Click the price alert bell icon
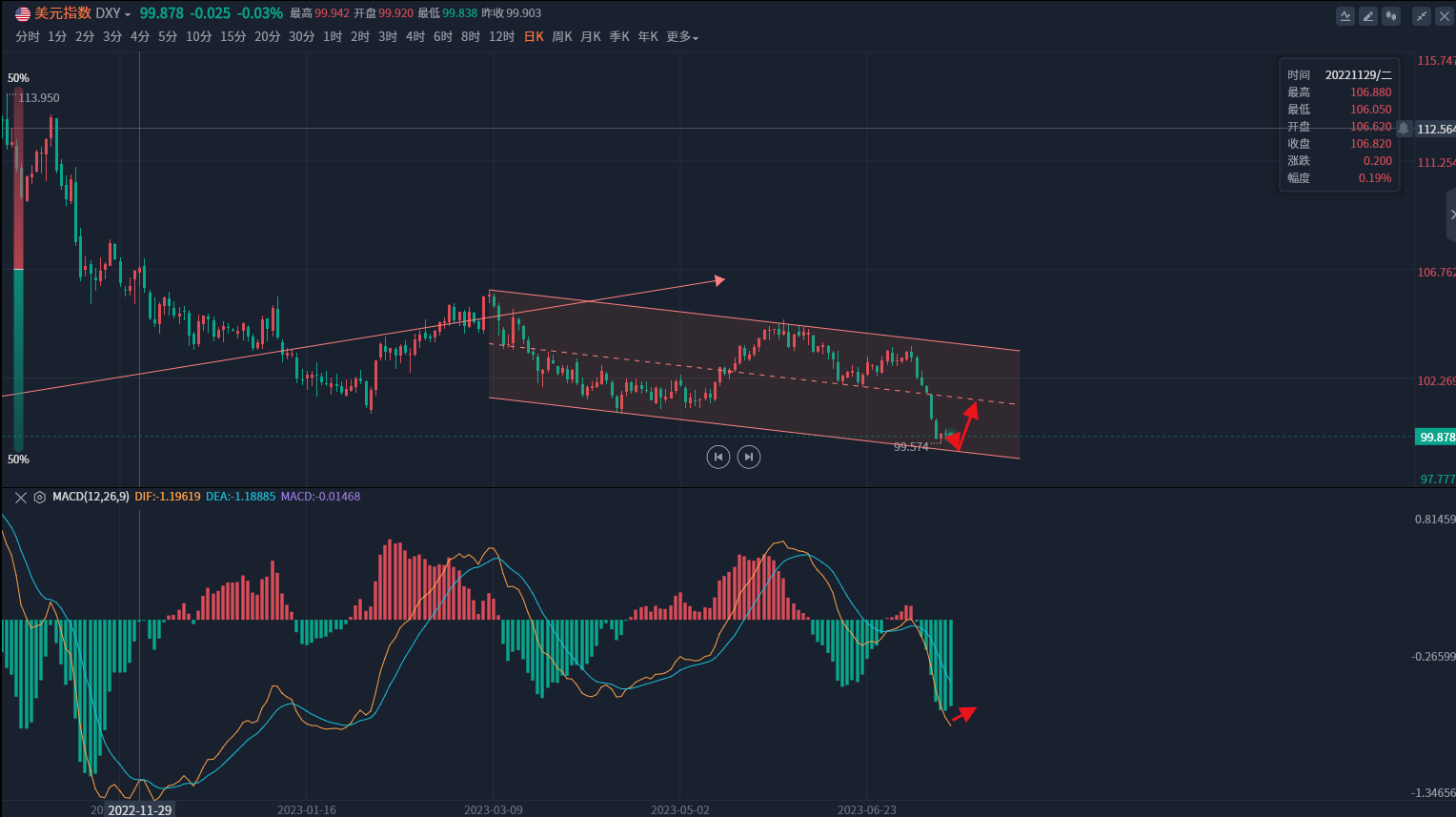This screenshot has width=1456, height=817. (1404, 129)
